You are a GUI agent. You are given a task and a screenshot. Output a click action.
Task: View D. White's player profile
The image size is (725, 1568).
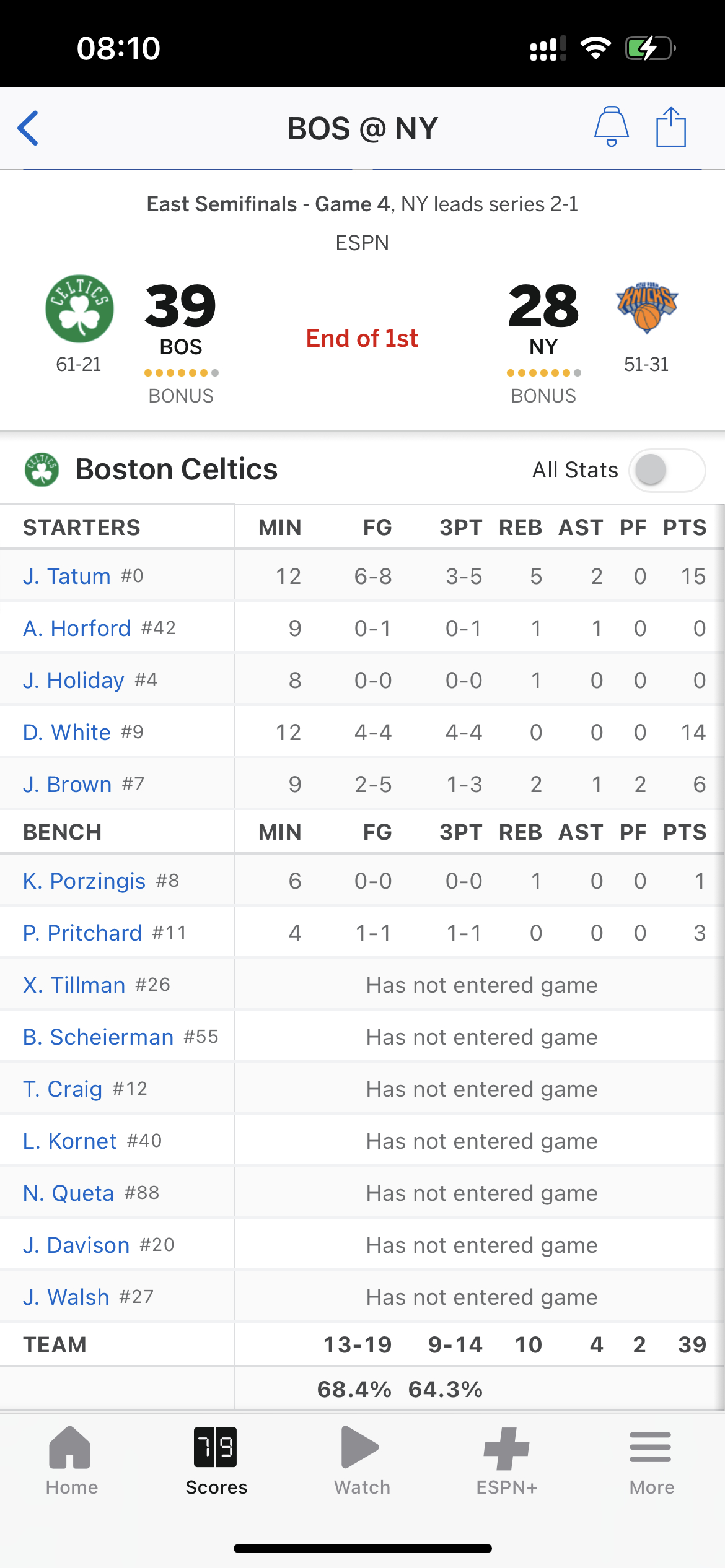[67, 732]
